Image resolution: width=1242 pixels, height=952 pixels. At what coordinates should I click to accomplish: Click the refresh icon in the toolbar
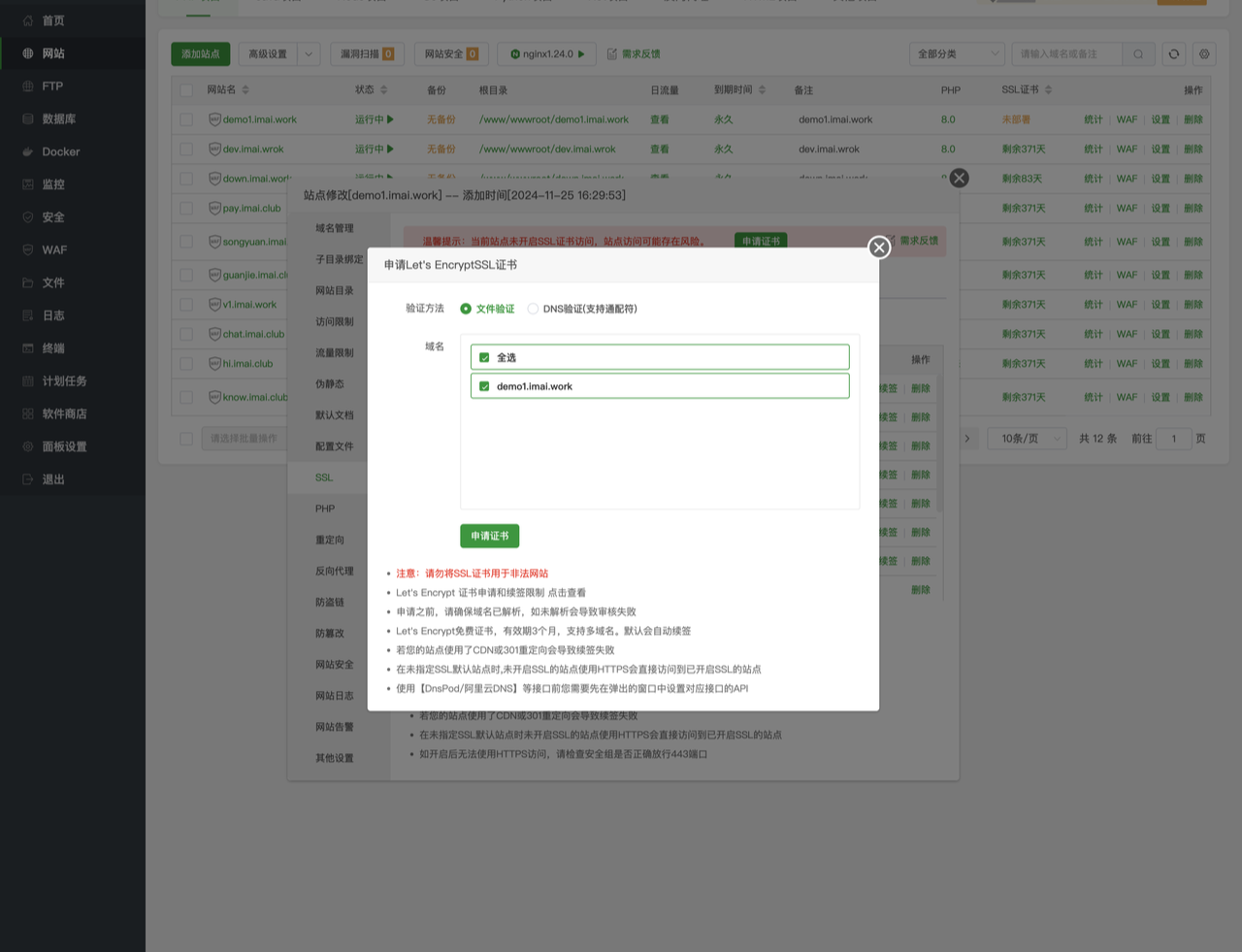pos(1174,54)
